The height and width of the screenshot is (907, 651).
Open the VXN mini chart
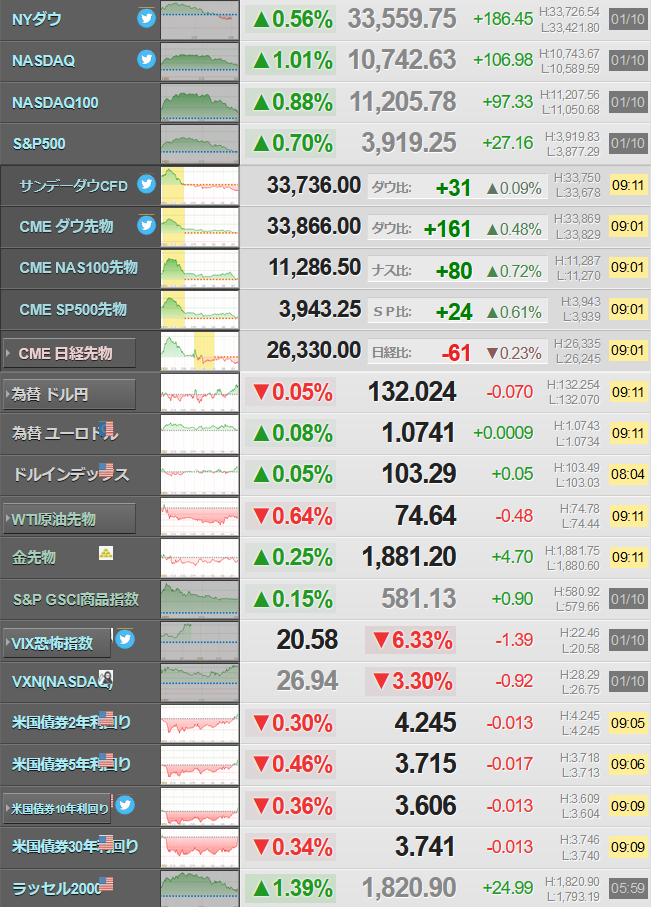(200, 682)
